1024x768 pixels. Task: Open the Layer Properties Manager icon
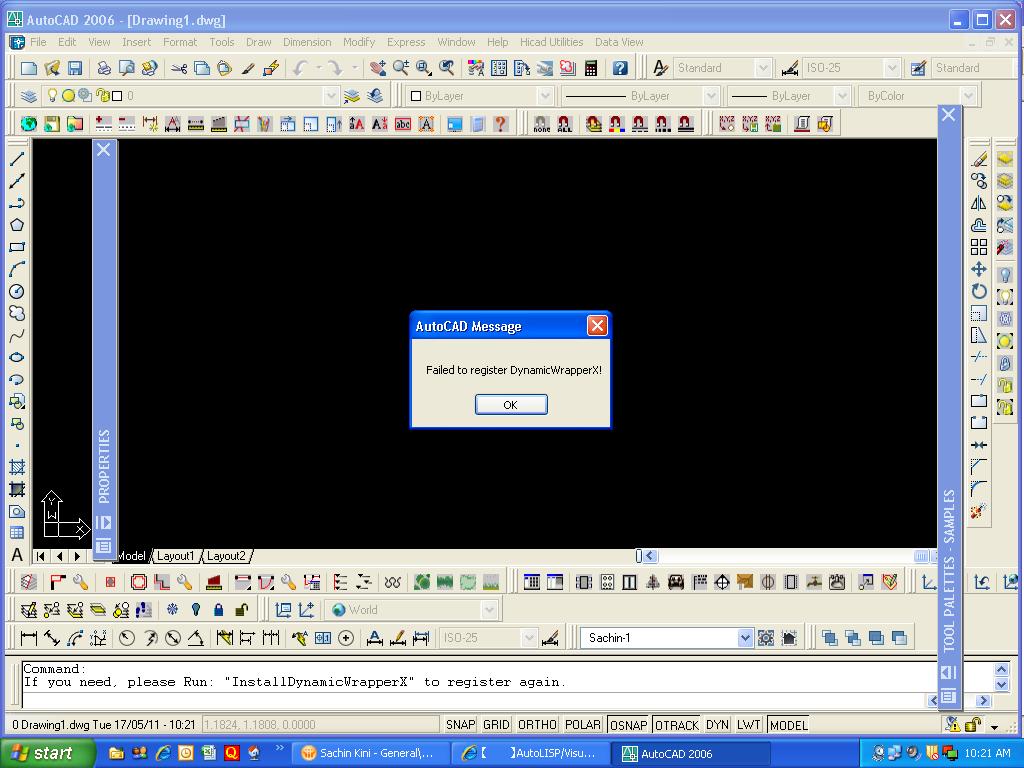point(28,96)
